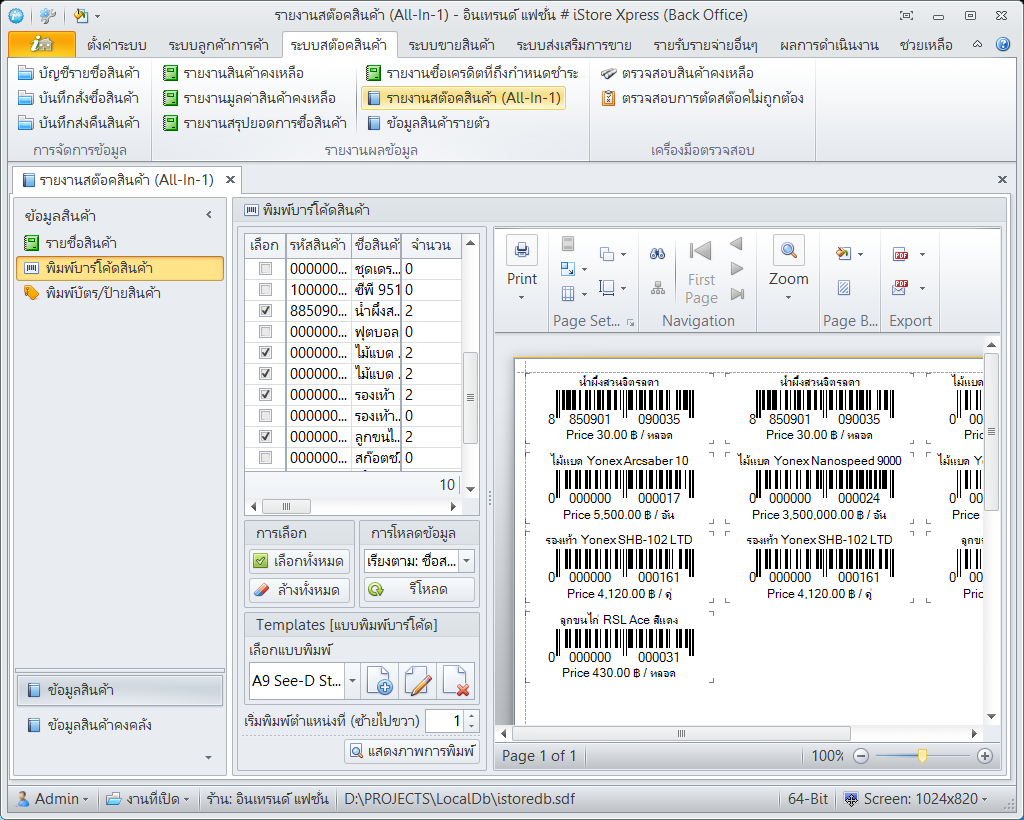
Task: Switch to the ผลการดำเนินงาน ribbon tab
Action: pyautogui.click(x=829, y=45)
